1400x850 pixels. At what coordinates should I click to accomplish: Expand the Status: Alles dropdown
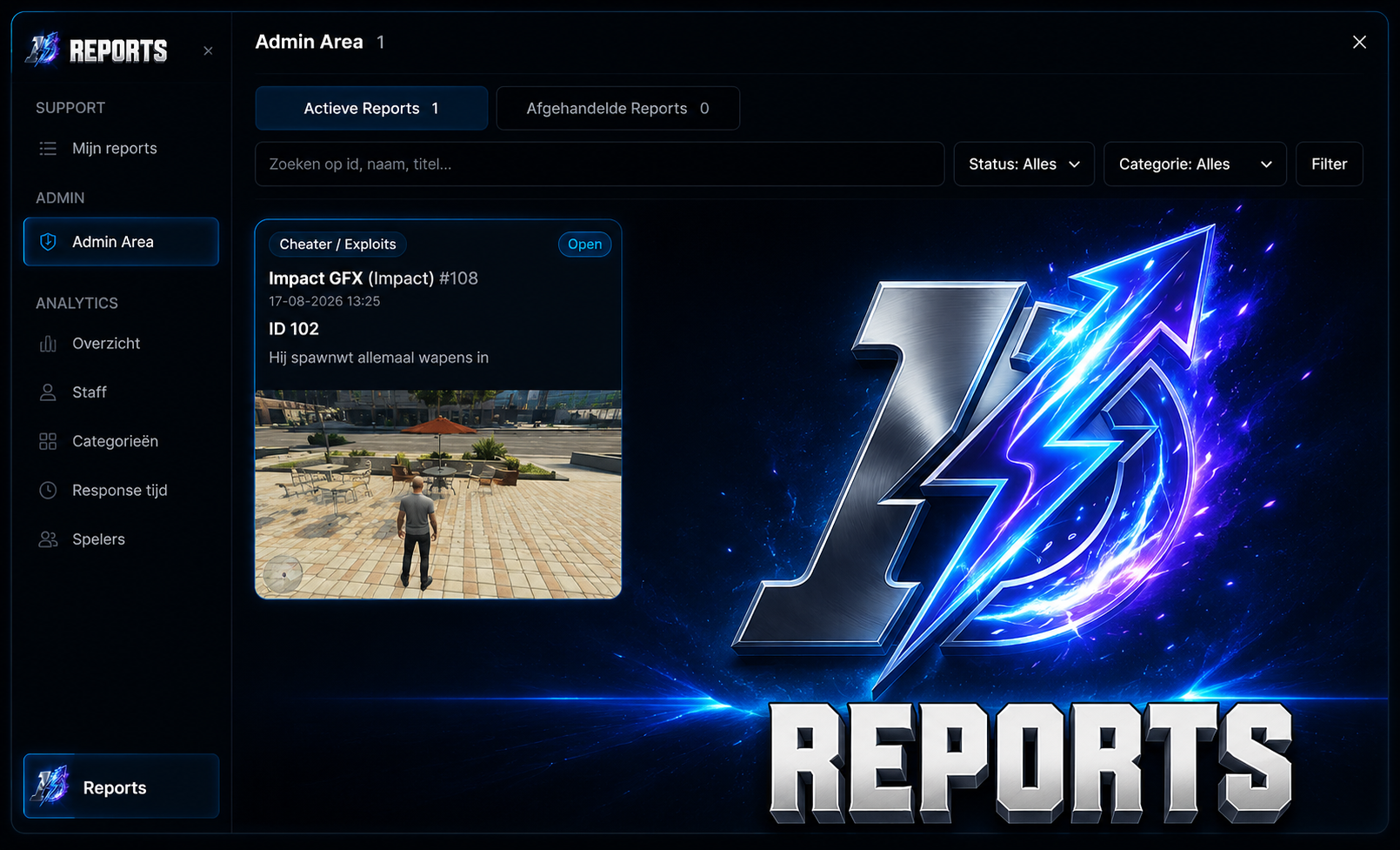coord(1024,164)
